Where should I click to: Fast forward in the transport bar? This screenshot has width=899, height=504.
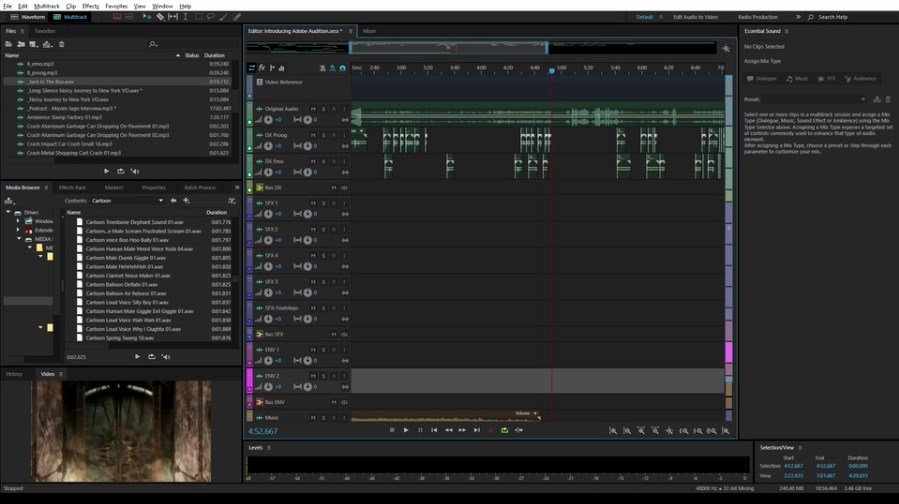pyautogui.click(x=462, y=430)
